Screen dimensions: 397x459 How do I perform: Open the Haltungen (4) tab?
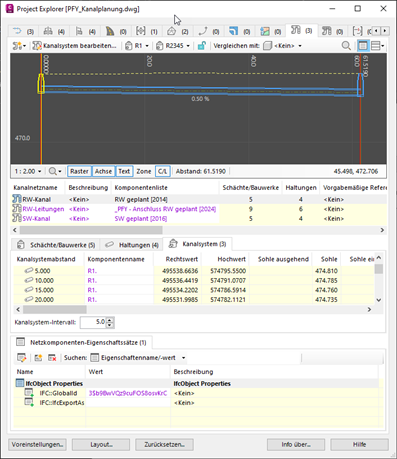point(131,245)
